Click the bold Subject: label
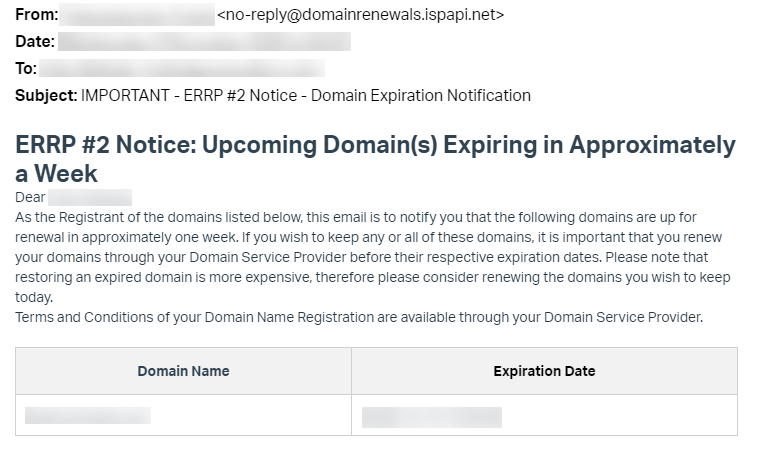The width and height of the screenshot is (771, 468). click(46, 96)
